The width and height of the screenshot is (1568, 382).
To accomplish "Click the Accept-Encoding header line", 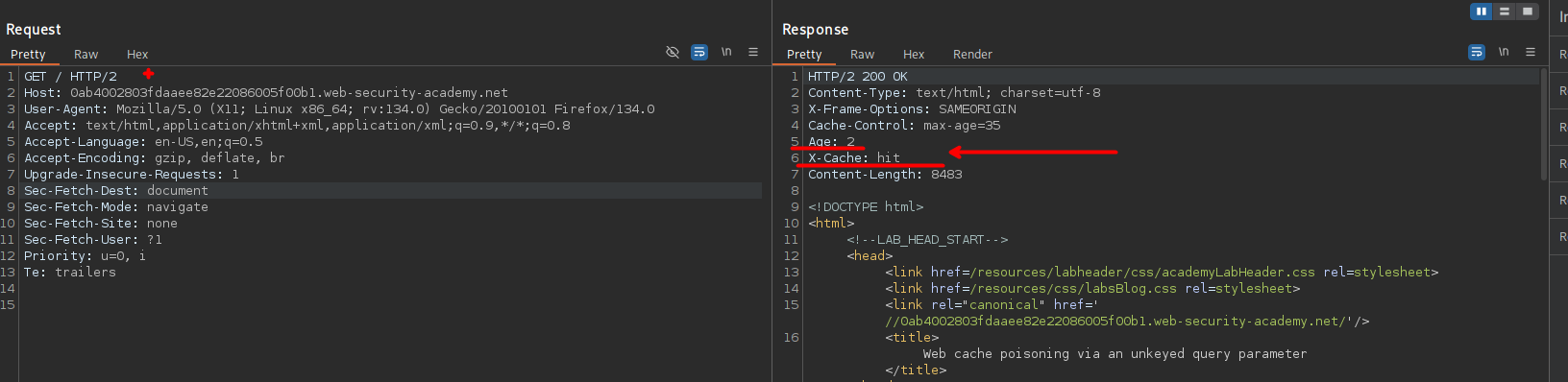I will [155, 158].
